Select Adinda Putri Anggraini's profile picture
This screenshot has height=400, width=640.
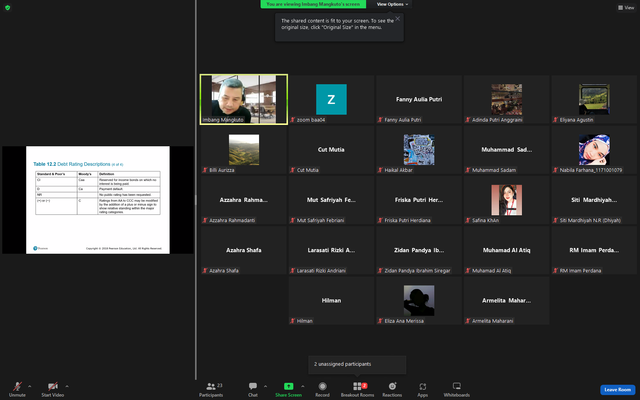pos(507,99)
